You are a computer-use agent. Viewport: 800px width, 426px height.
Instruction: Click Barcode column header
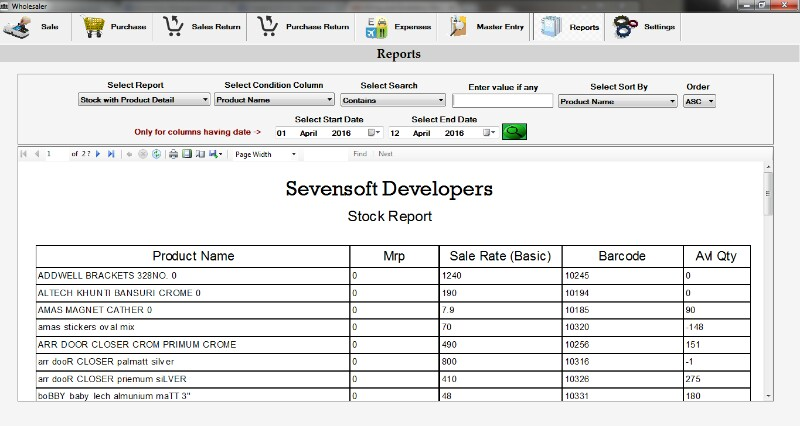click(x=622, y=256)
